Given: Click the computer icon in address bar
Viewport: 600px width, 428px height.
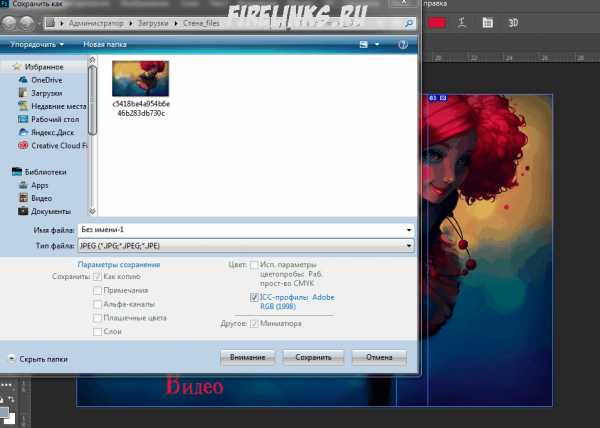Looking at the screenshot, I should [51, 23].
